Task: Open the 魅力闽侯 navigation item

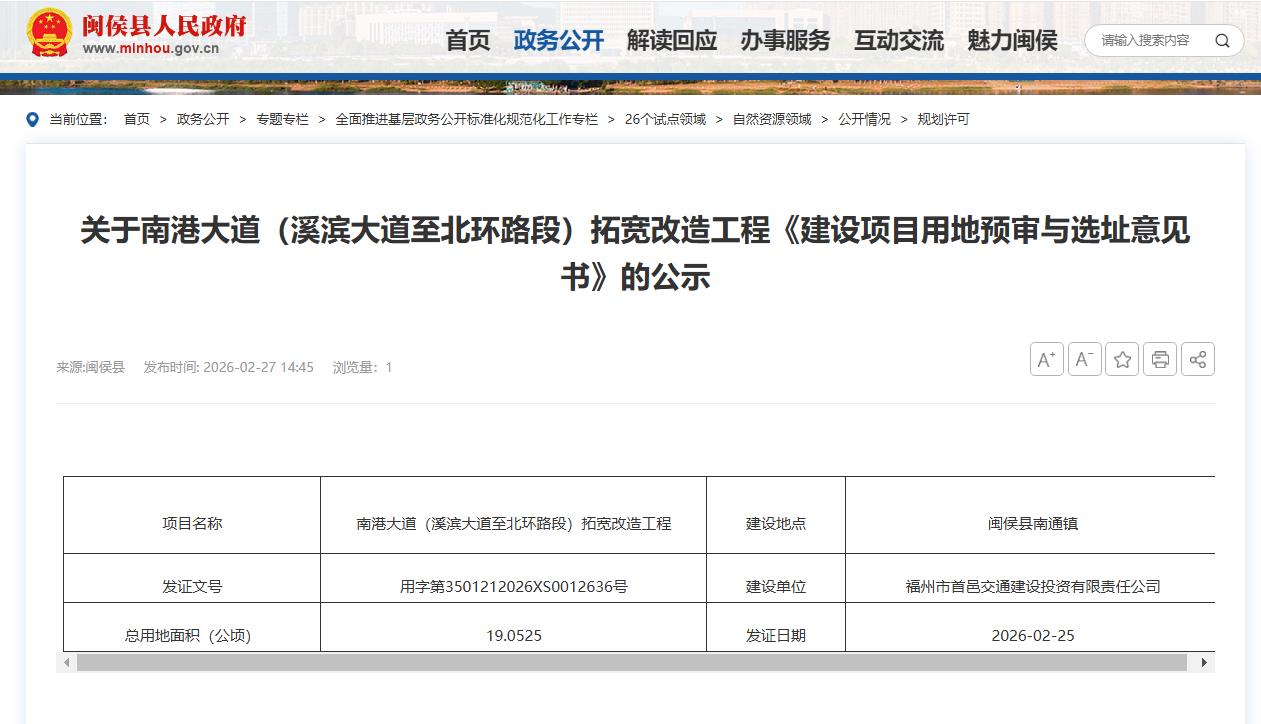Action: coord(1010,41)
